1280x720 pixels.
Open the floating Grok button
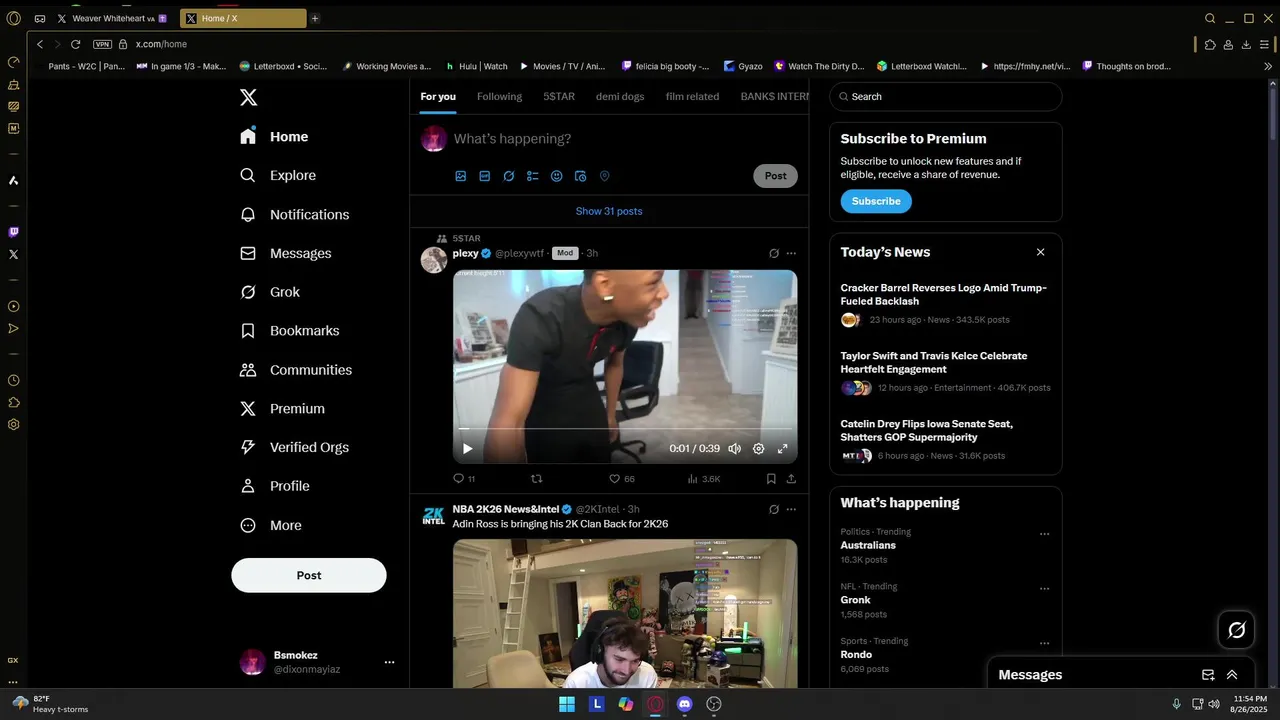1237,630
